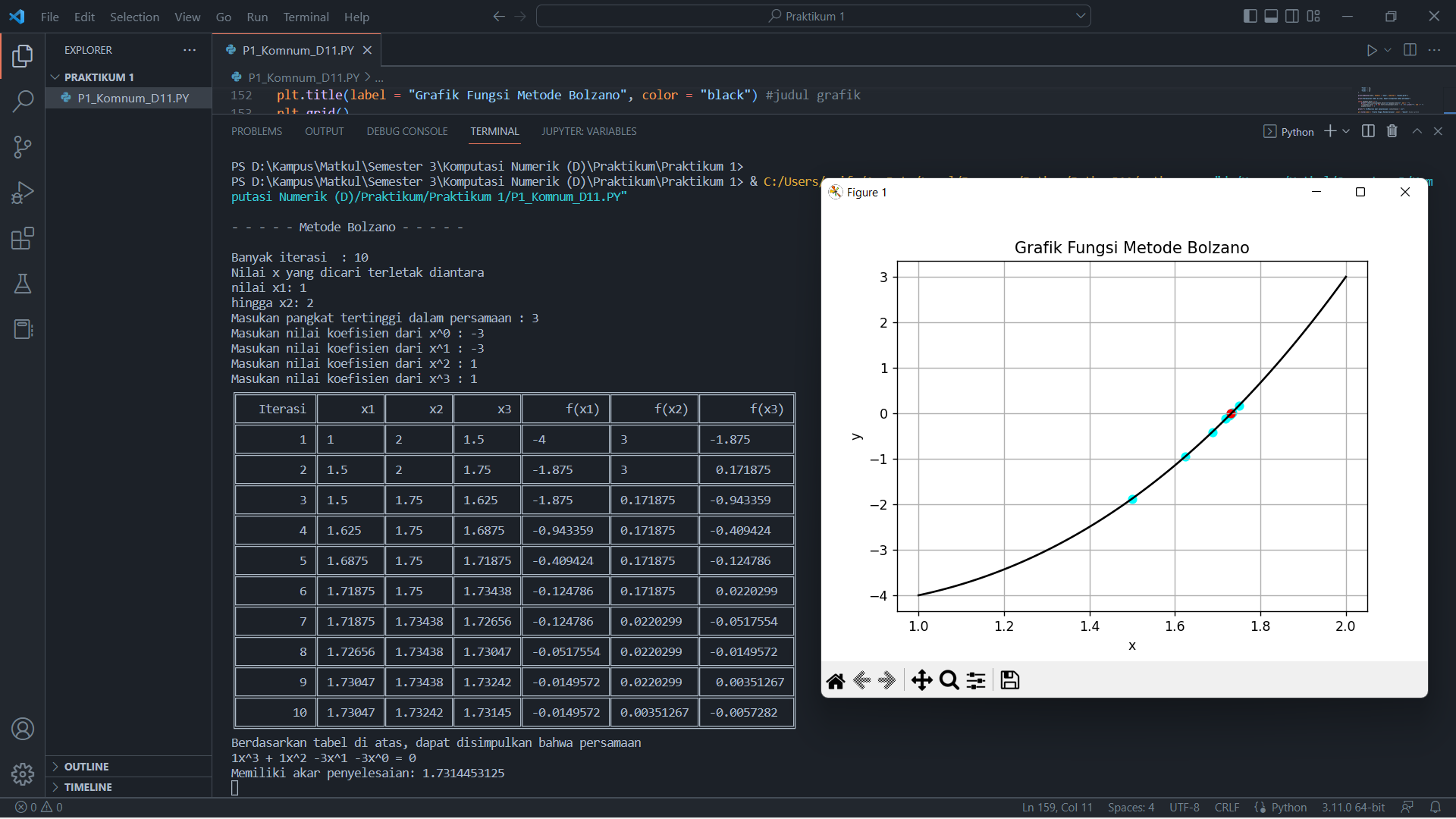Click the Praktikum 1 search command bar
The image size is (1456, 819).
coord(812,15)
